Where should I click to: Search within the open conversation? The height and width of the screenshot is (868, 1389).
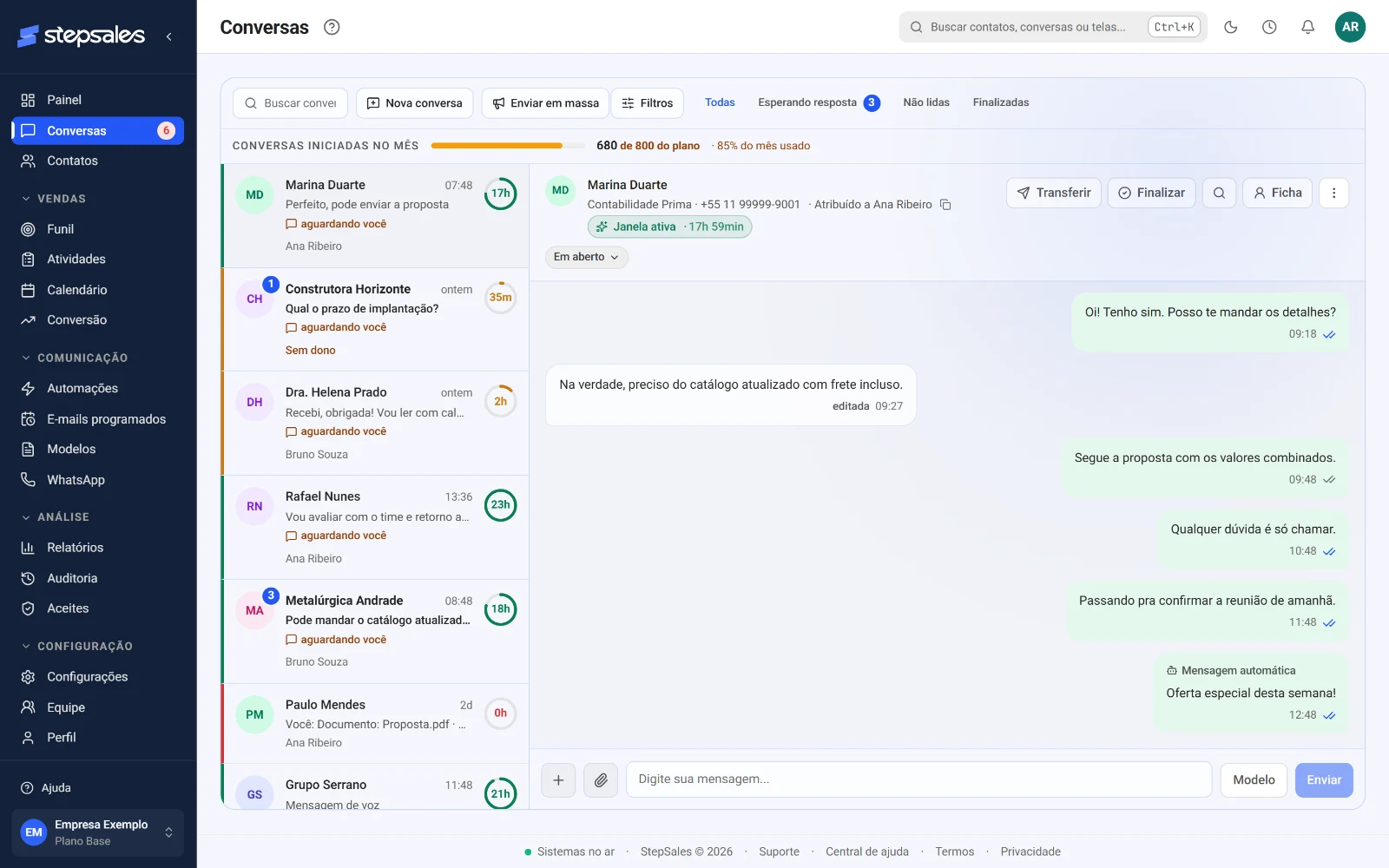tap(1219, 193)
